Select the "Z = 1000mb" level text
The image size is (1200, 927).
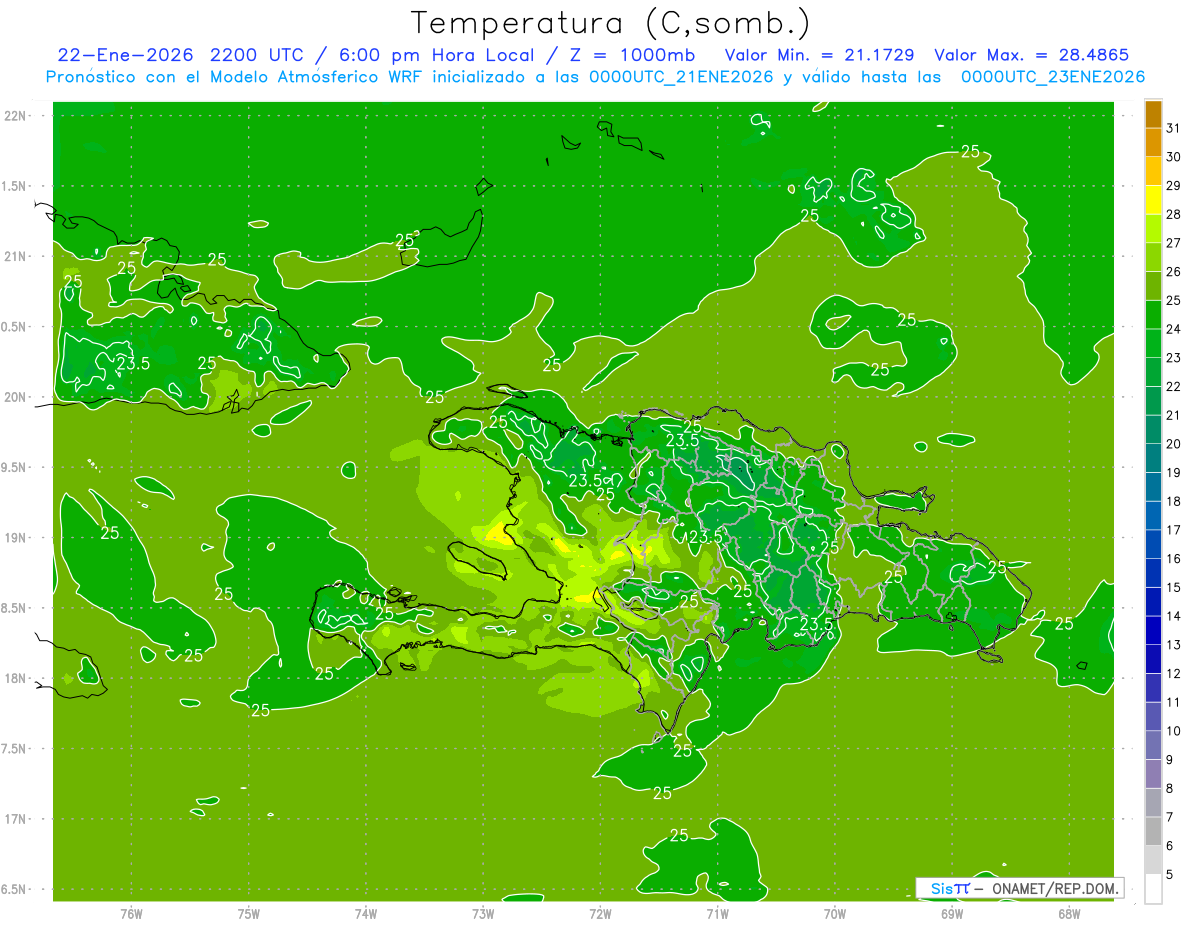631,55
